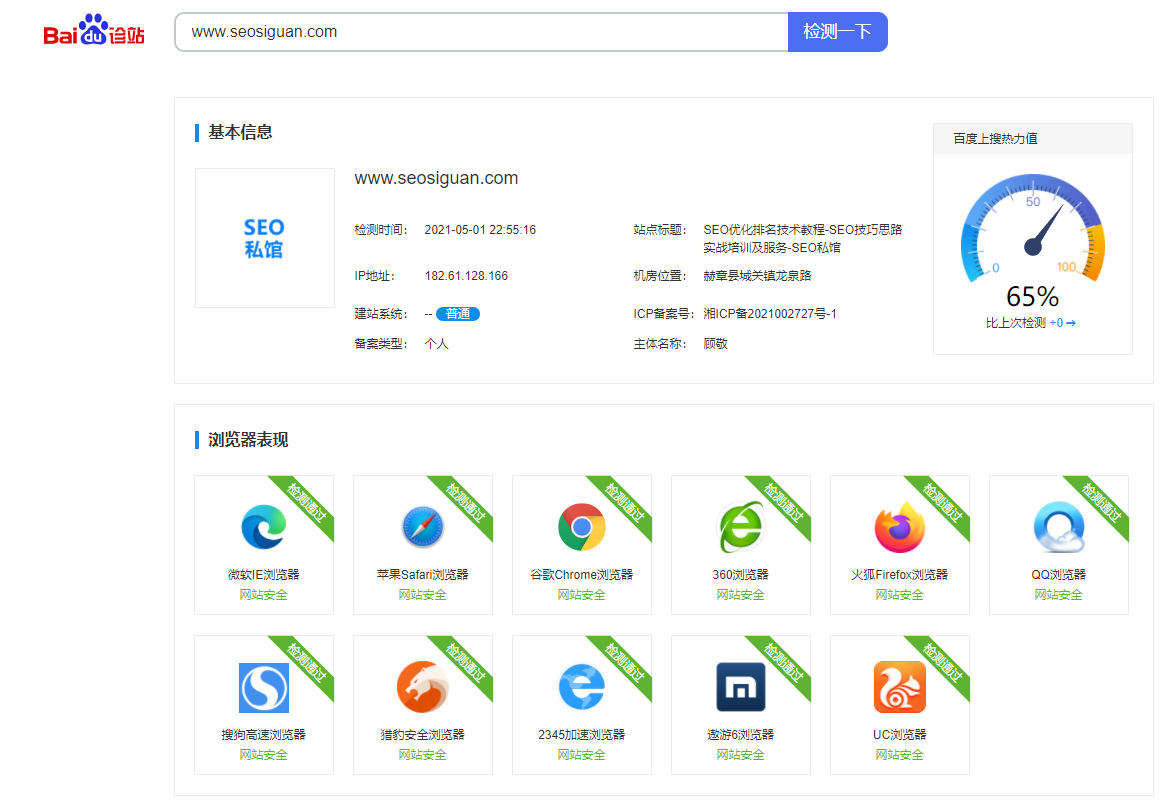Click the 遨游6浏览器 label

coord(741,734)
